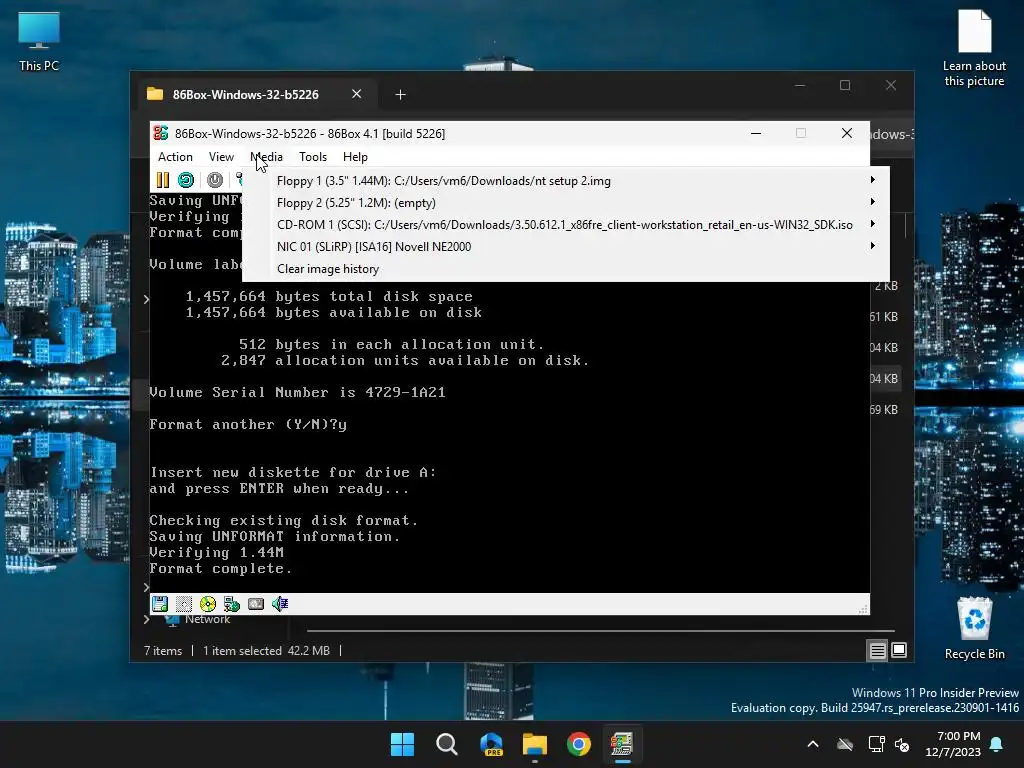Click the muted volume tray icon
The image size is (1024, 768).
point(902,744)
